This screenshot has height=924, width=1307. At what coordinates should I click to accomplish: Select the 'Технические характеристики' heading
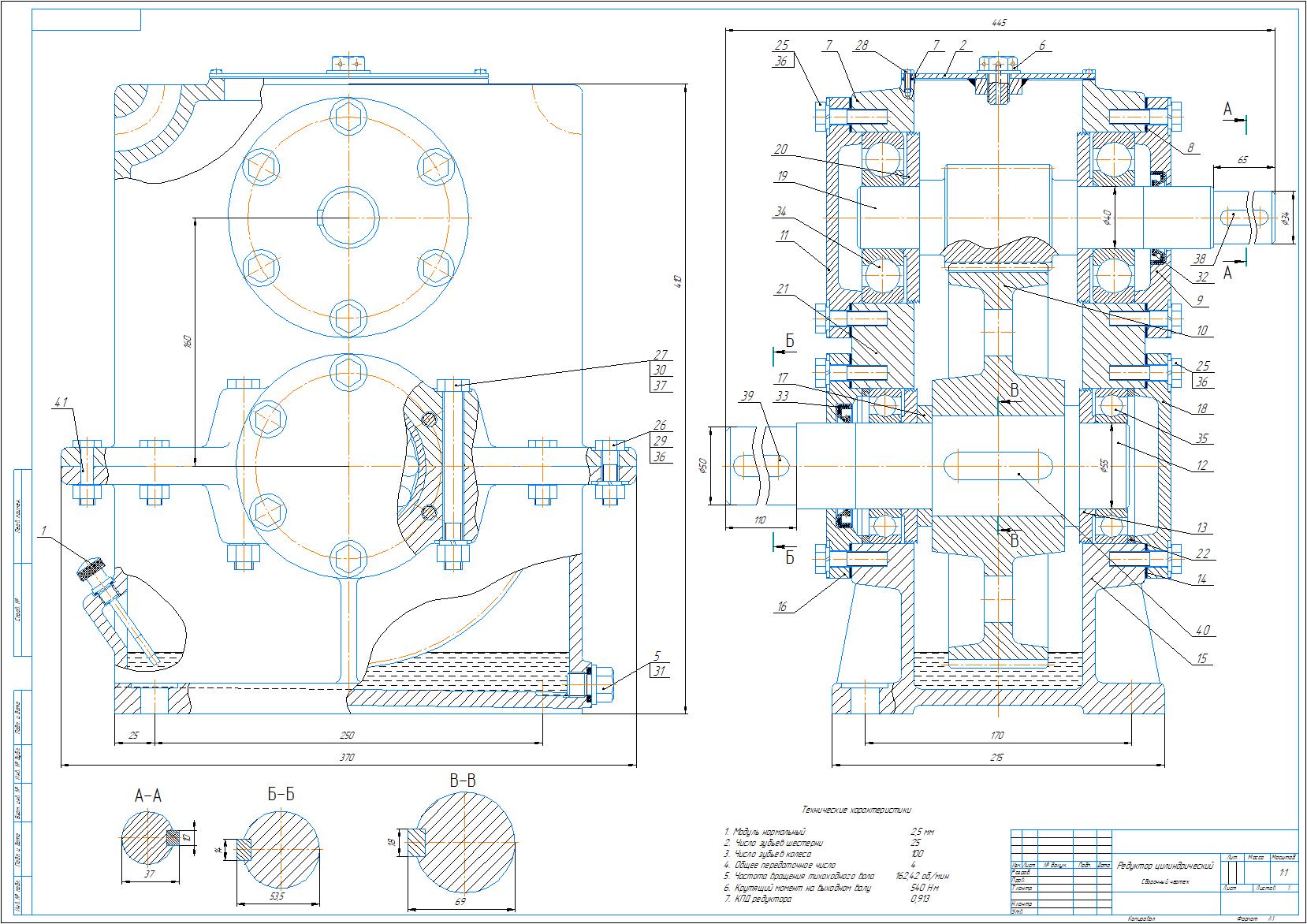tap(856, 809)
